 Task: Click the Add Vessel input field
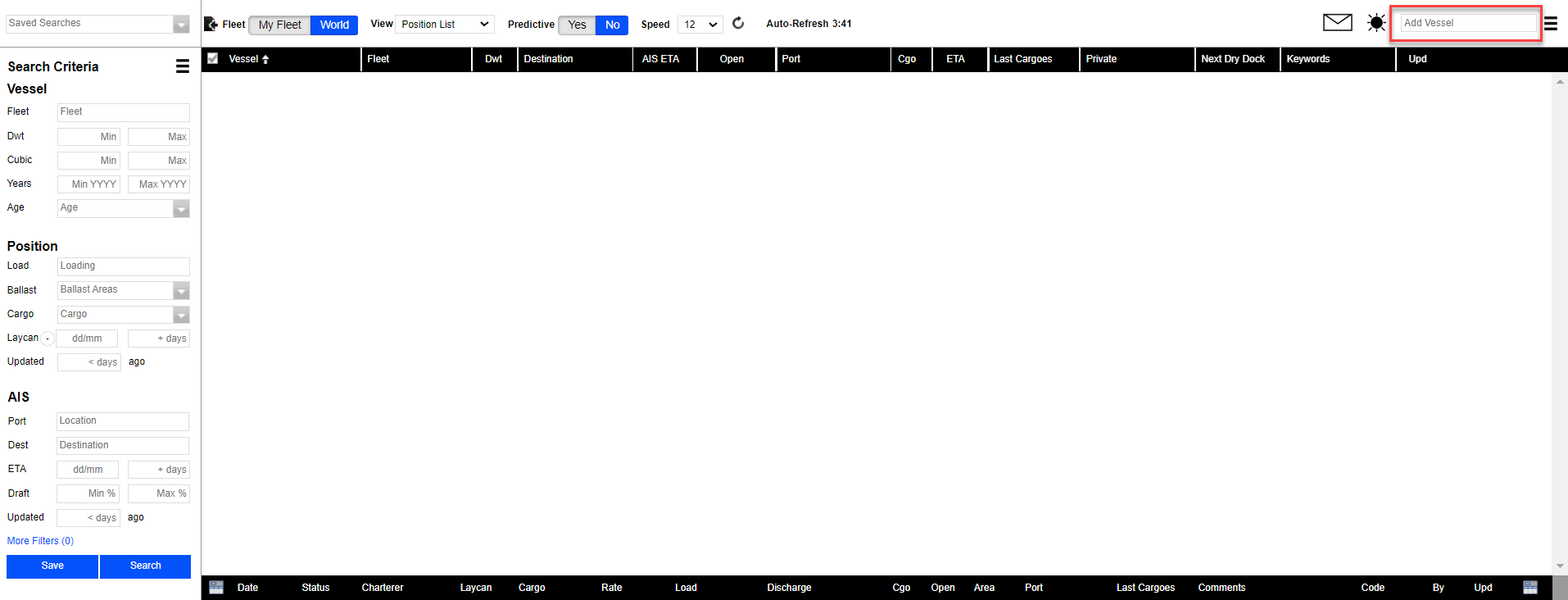pyautogui.click(x=1466, y=23)
